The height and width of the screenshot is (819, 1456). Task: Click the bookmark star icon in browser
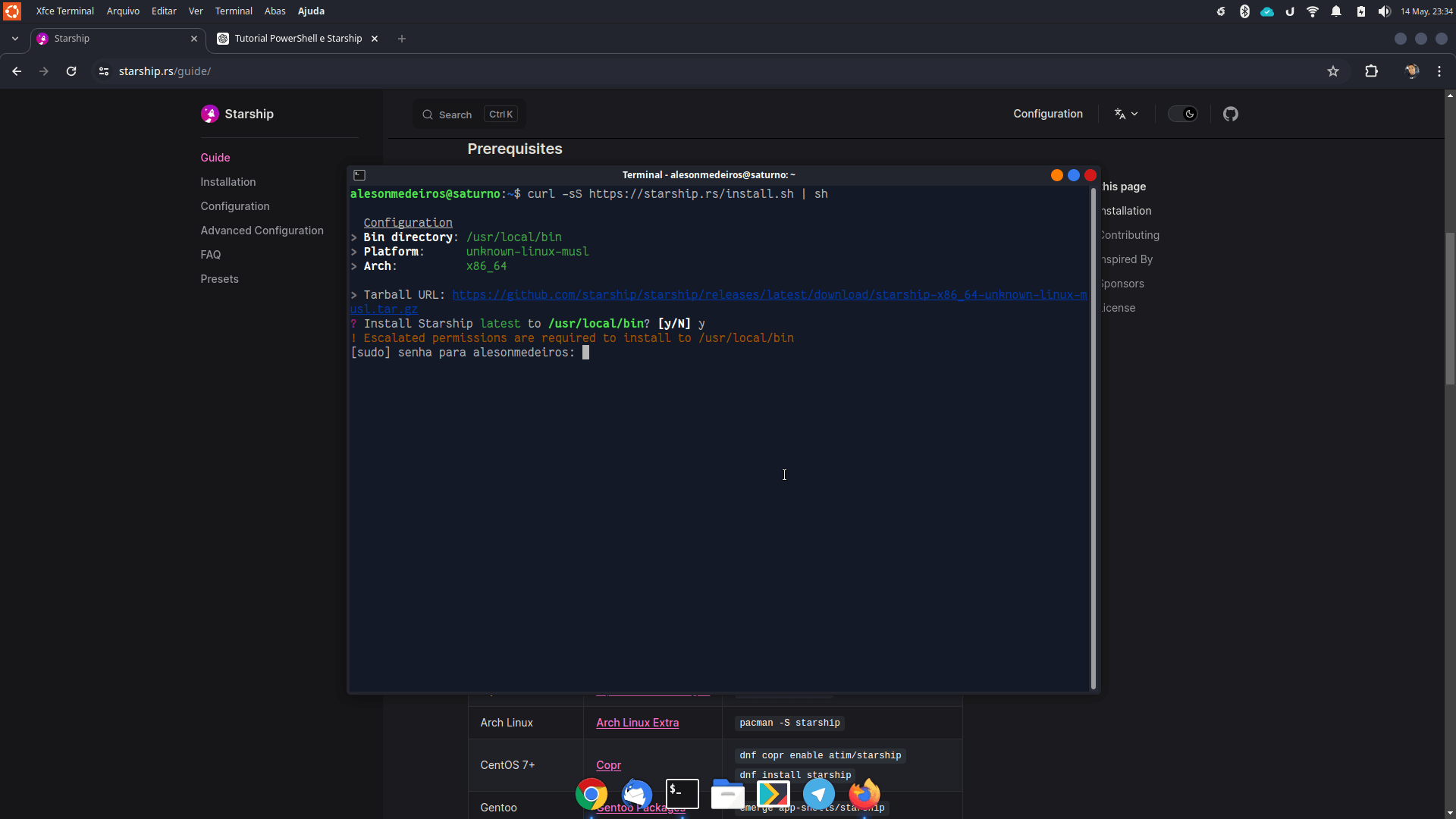pyautogui.click(x=1333, y=71)
